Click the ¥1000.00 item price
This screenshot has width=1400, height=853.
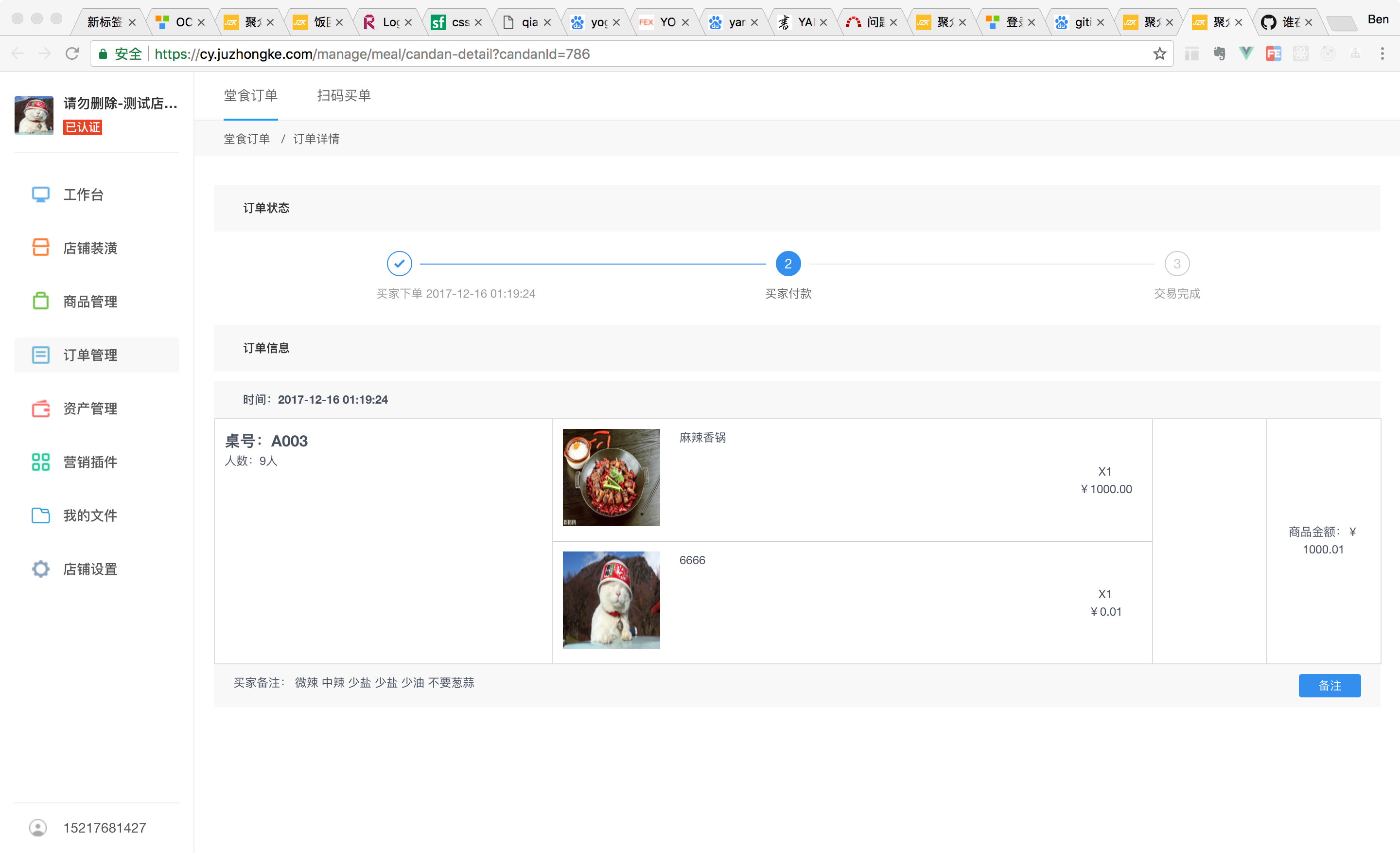tap(1106, 489)
